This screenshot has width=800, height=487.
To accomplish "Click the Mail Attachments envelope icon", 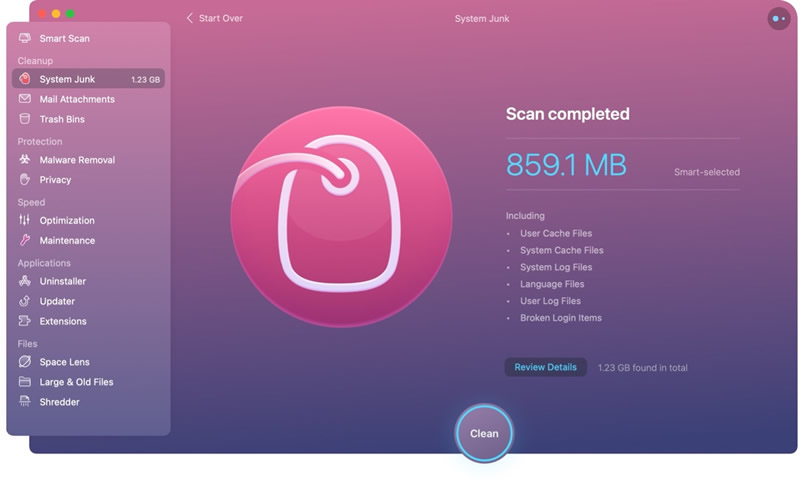I will (x=24, y=98).
